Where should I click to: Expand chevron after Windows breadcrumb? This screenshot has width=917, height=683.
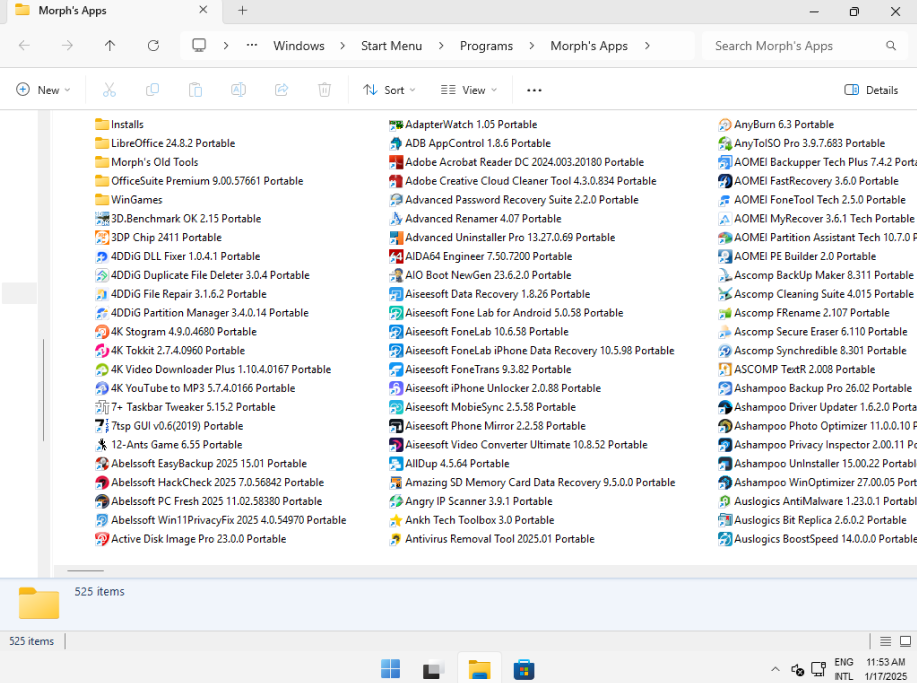point(342,46)
